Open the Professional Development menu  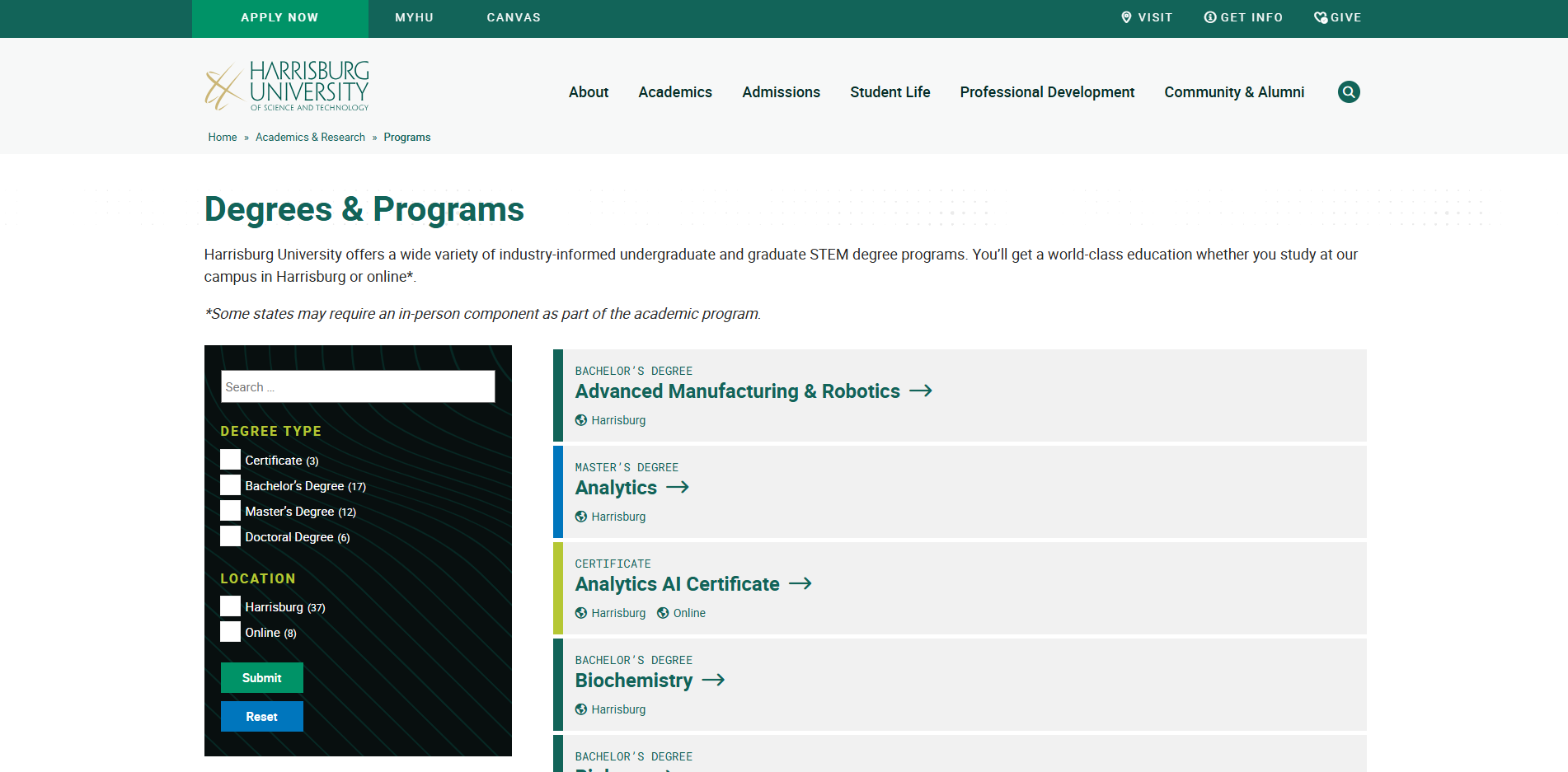1047,92
